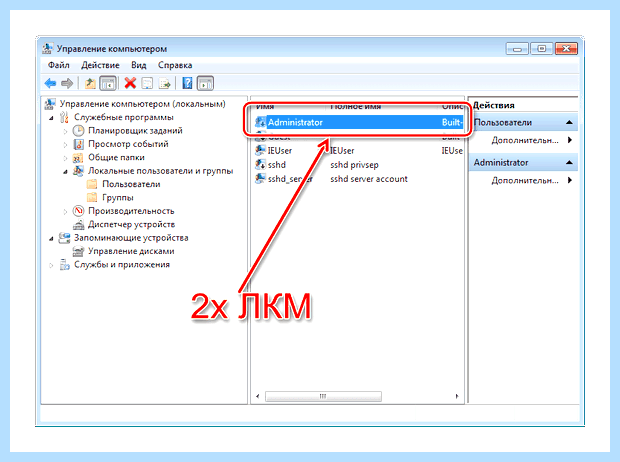Click the Administrator user icon
The height and width of the screenshot is (462, 620).
[x=261, y=122]
